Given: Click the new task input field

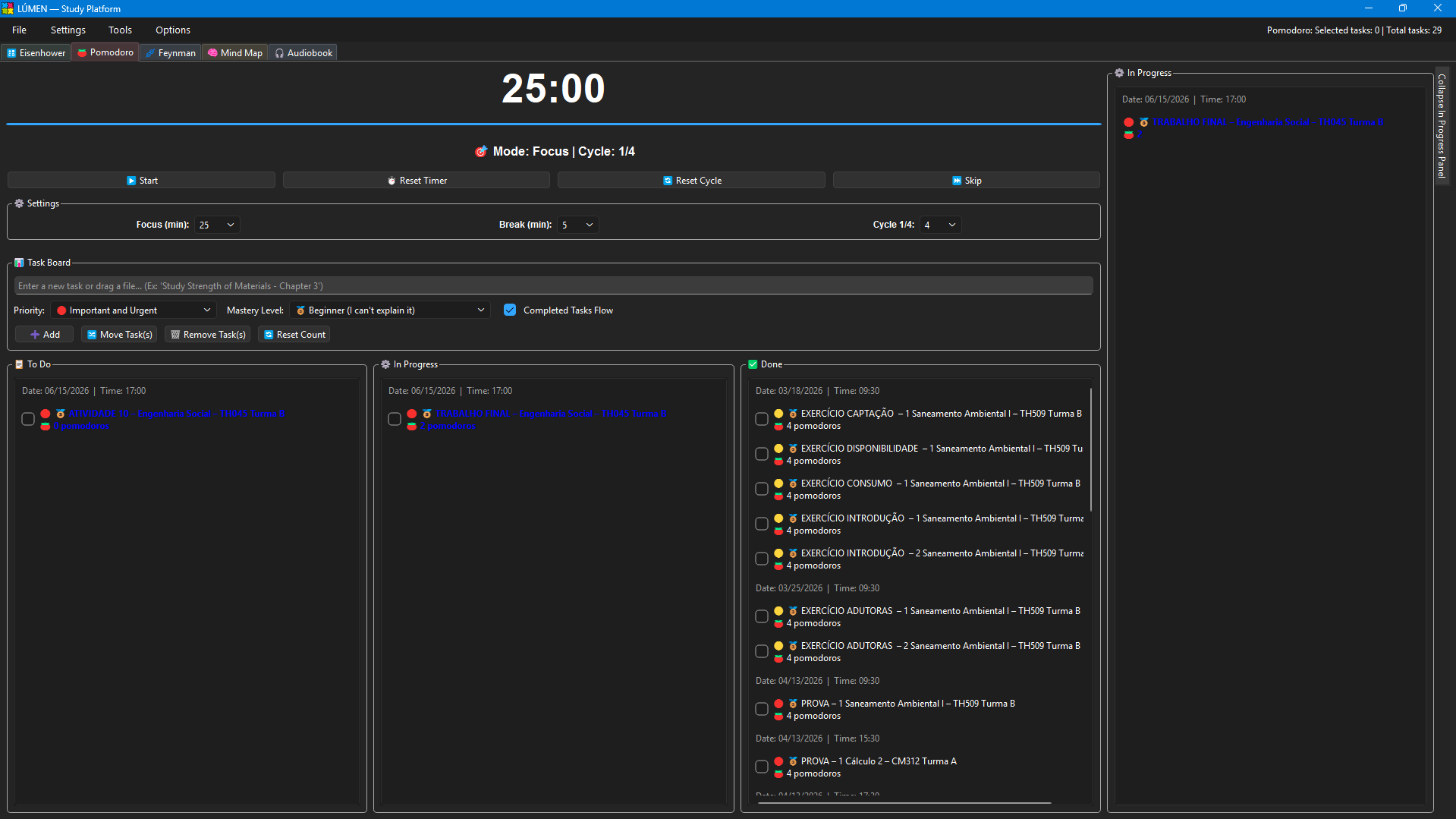Looking at the screenshot, I should pyautogui.click(x=553, y=286).
